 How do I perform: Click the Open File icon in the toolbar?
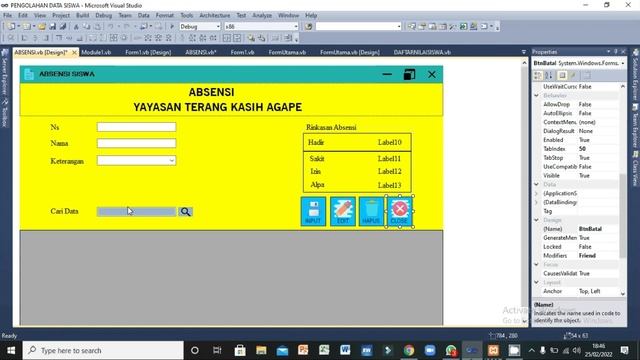(42, 27)
